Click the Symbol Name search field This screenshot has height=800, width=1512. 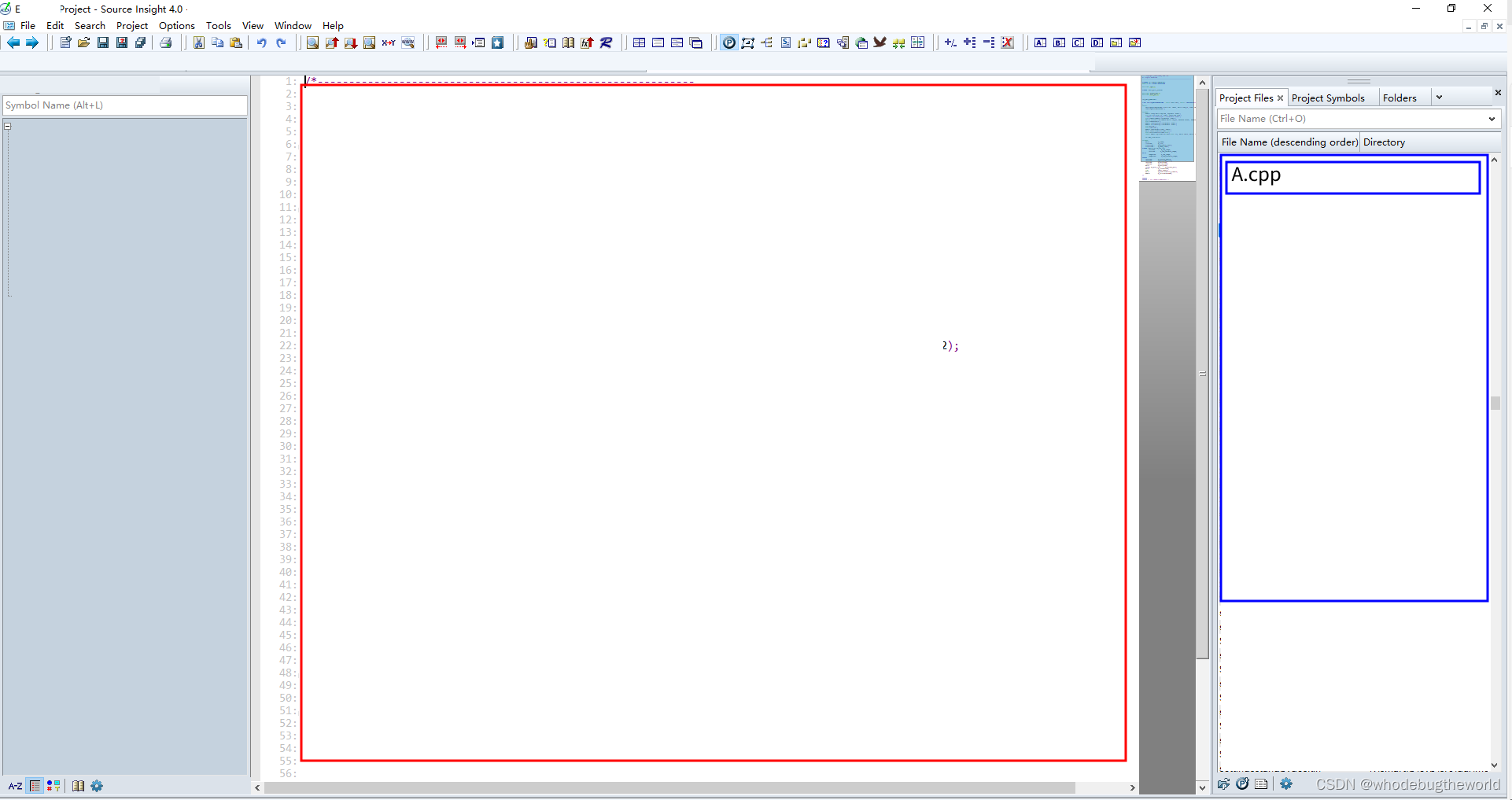coord(125,105)
